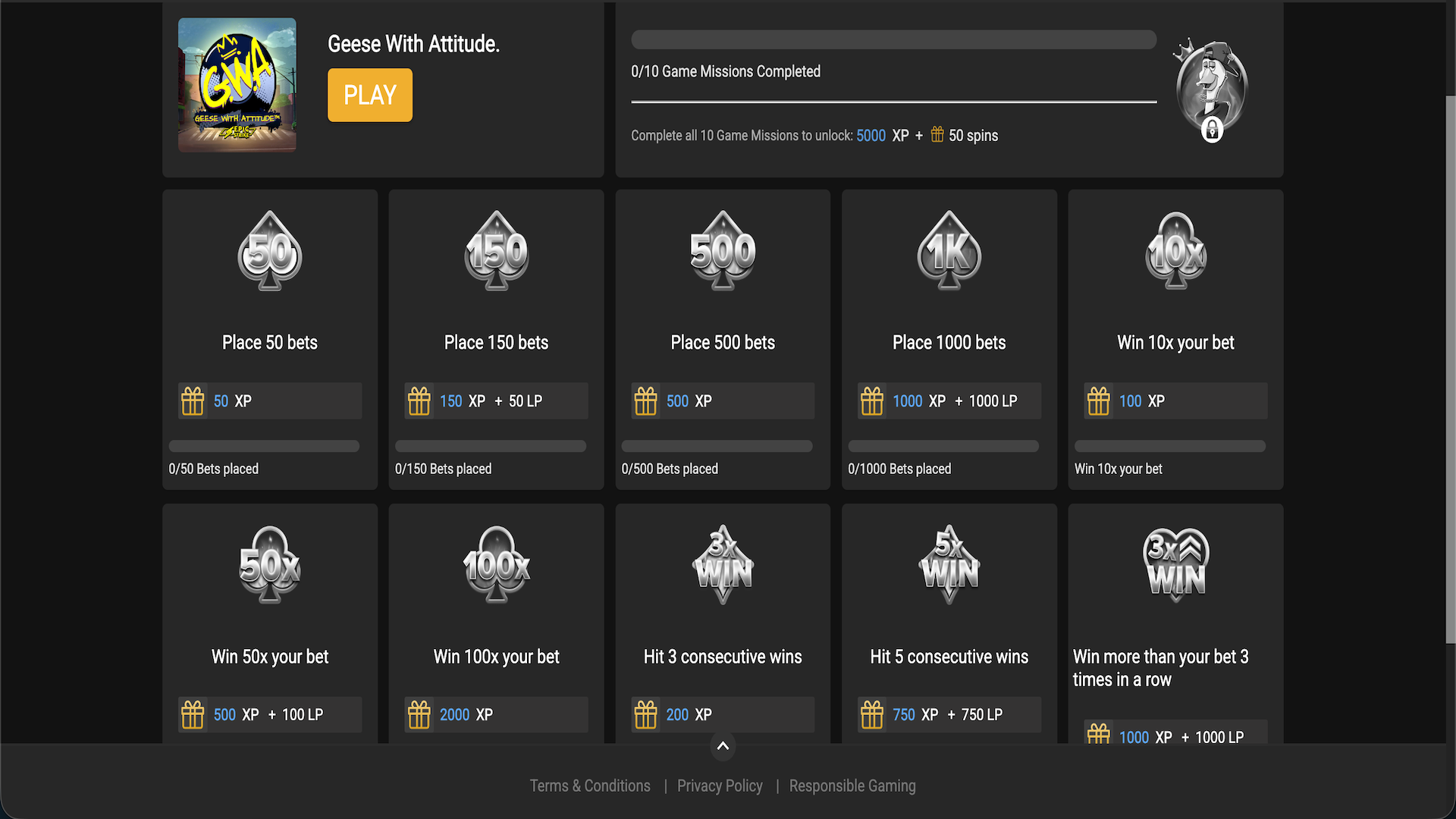Image resolution: width=1456 pixels, height=819 pixels.
Task: Click the gift icon next to 2000 XP
Action: tap(419, 714)
